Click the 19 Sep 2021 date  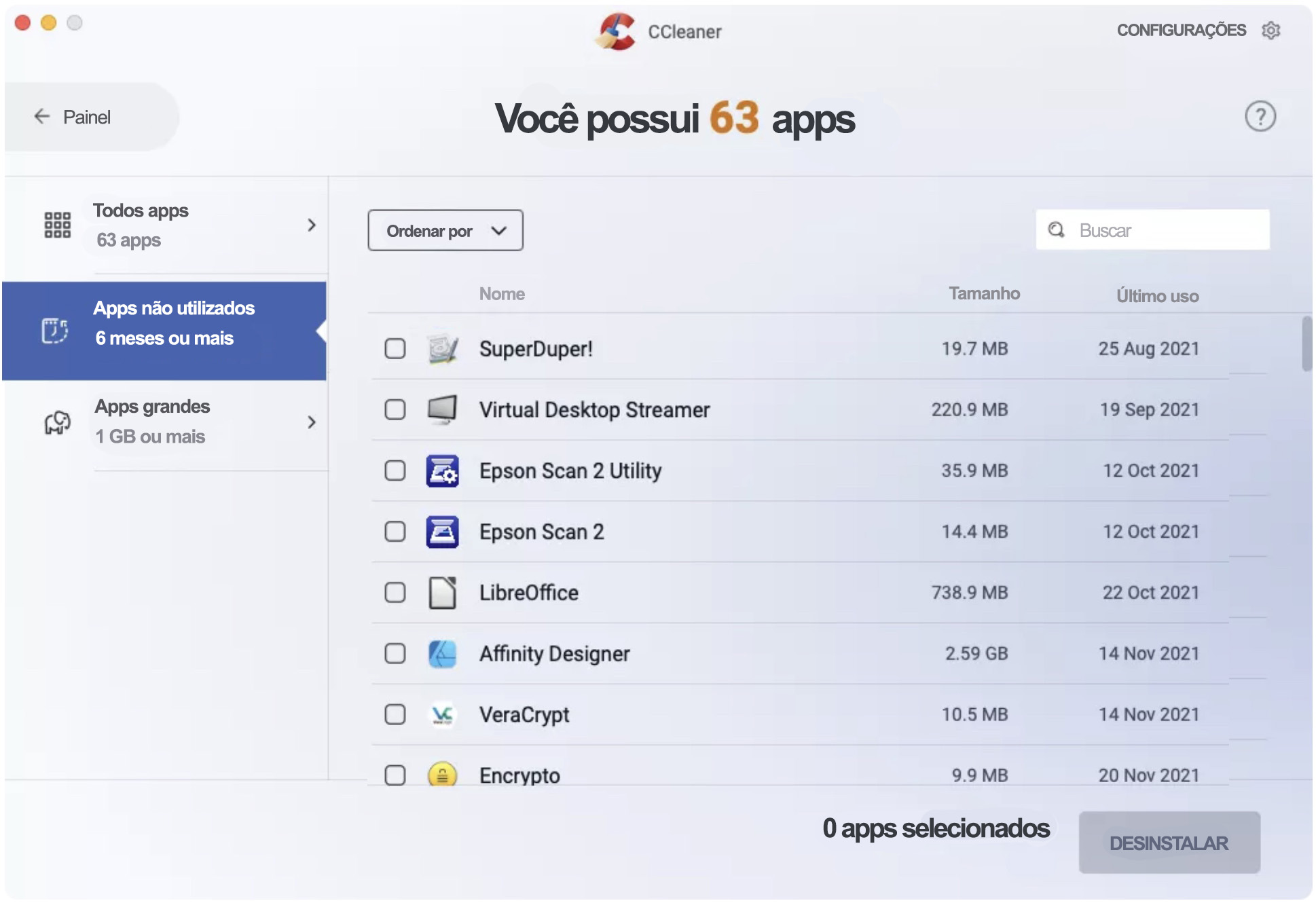point(1150,410)
